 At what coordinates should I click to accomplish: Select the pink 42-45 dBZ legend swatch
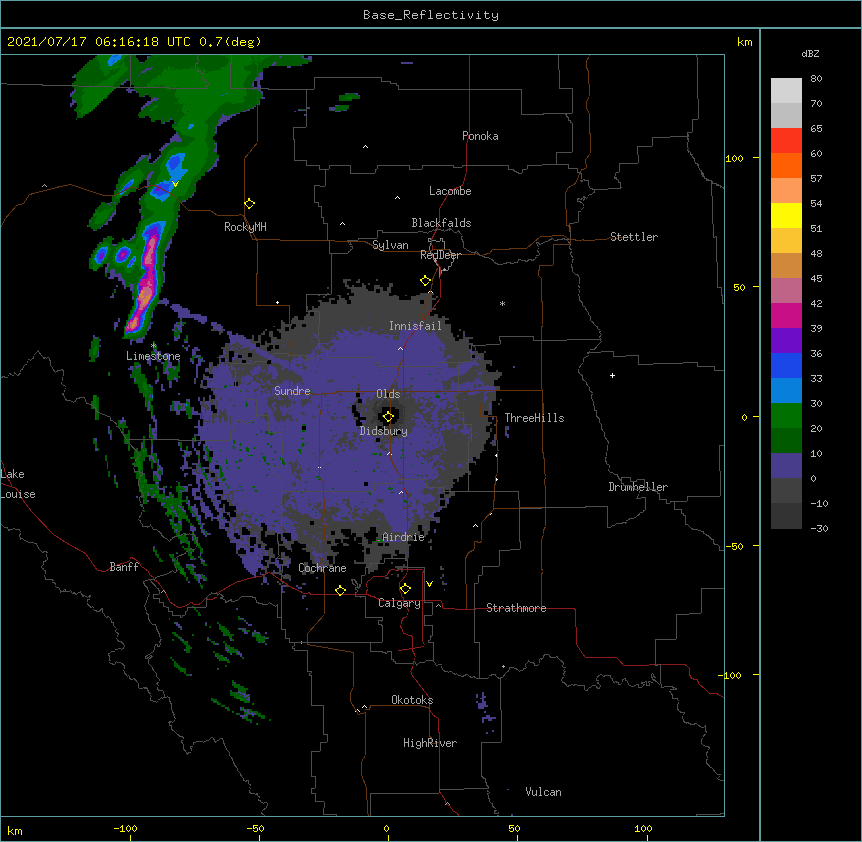pos(786,291)
